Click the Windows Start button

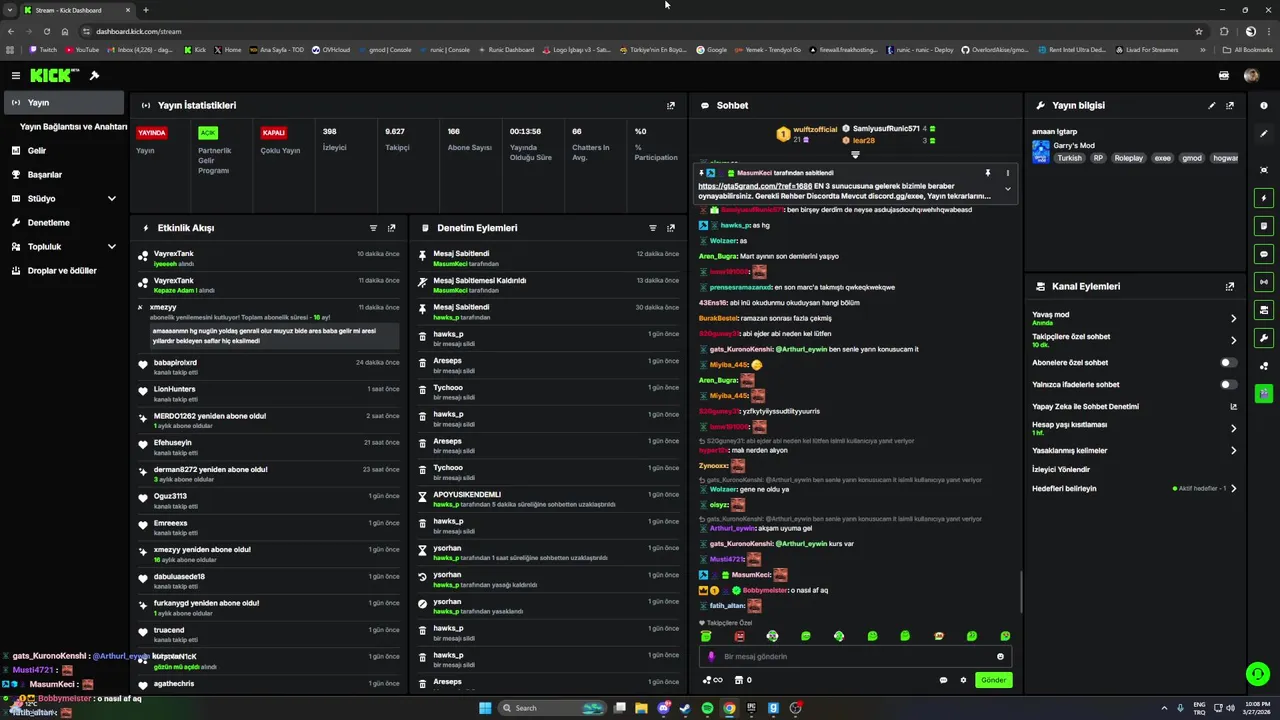pos(485,708)
